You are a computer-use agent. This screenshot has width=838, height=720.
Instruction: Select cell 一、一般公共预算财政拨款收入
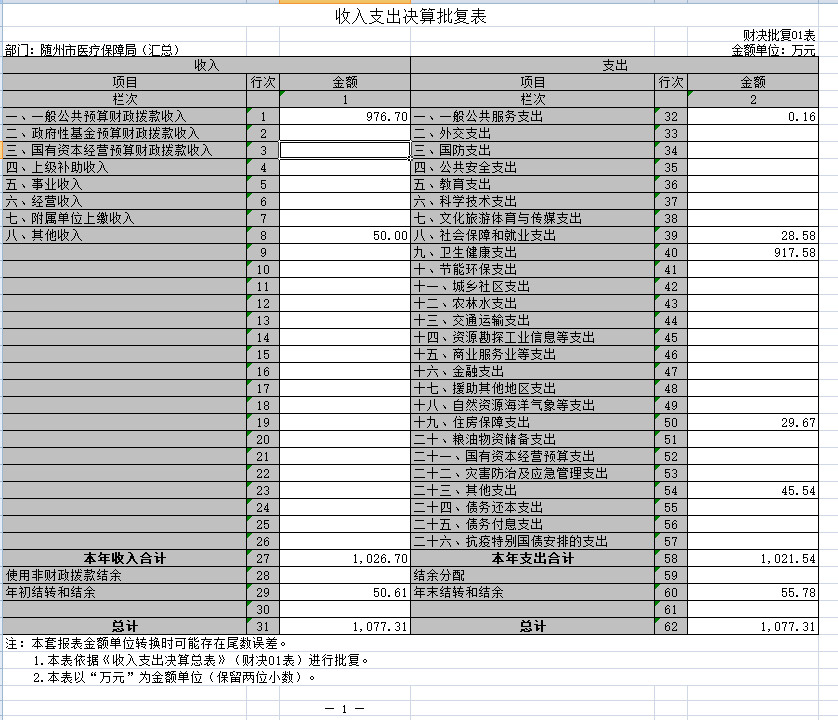pyautogui.click(x=125, y=117)
